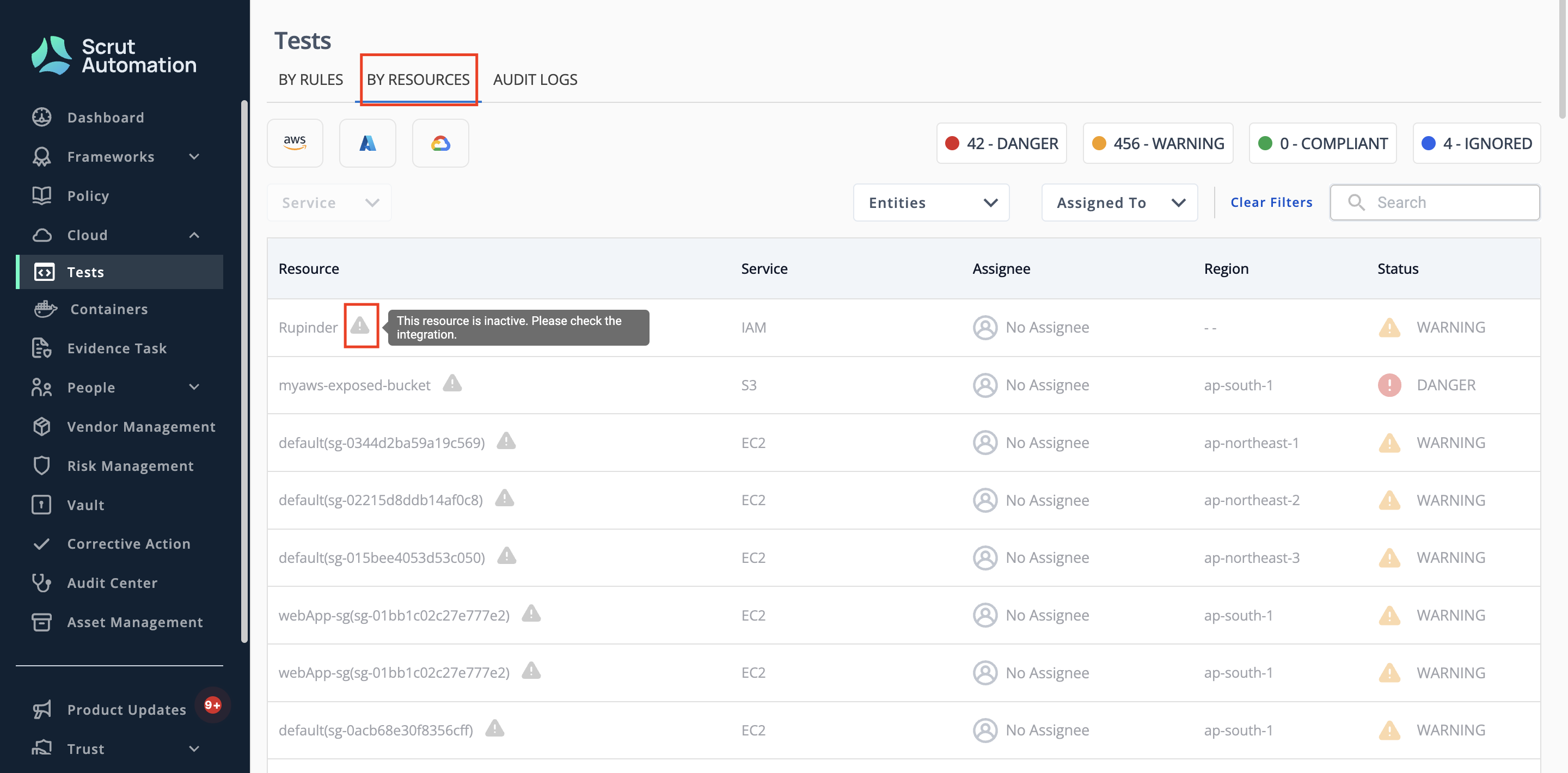Click the Audit Center stethoscope icon
Image resolution: width=1568 pixels, height=773 pixels.
[x=41, y=582]
